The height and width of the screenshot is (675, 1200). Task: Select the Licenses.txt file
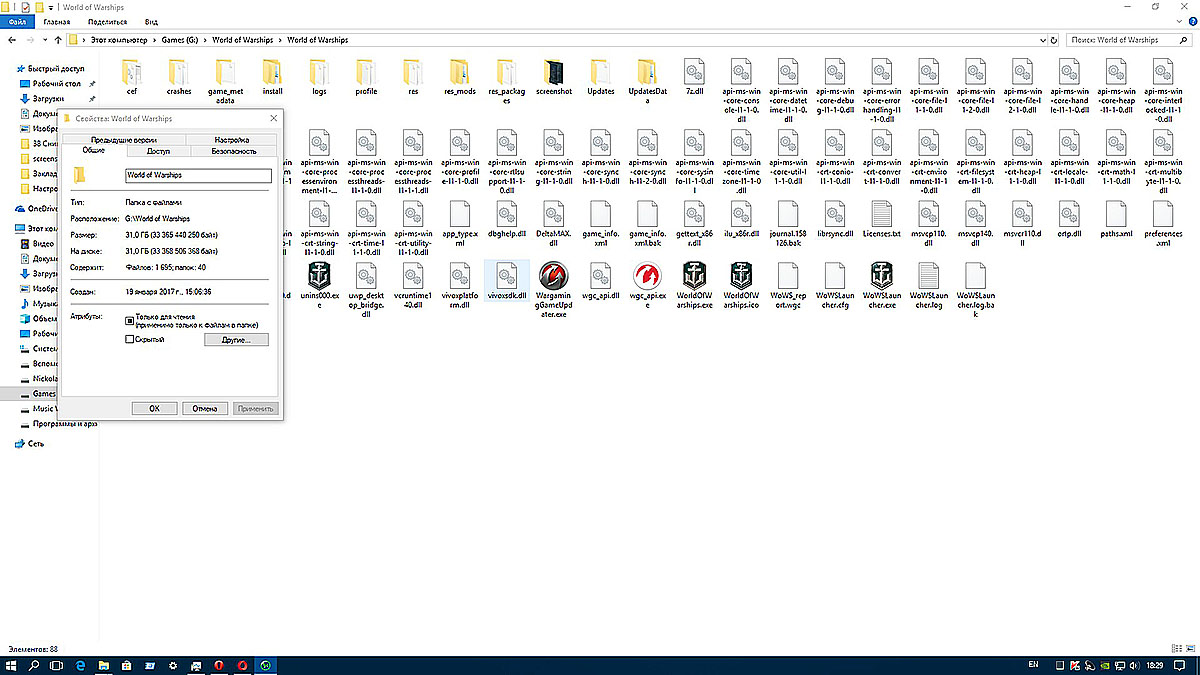881,219
